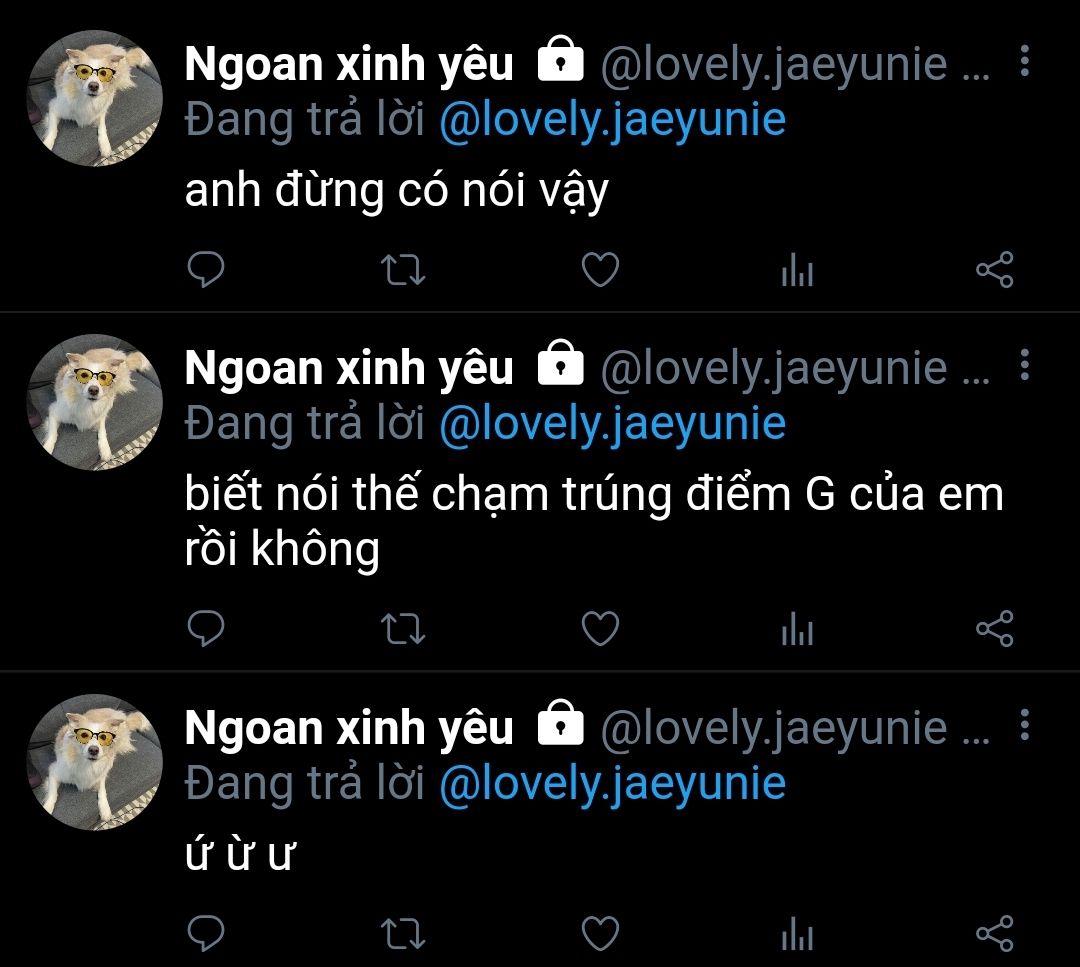Like the 'biết nói thế' tweet

pos(601,628)
